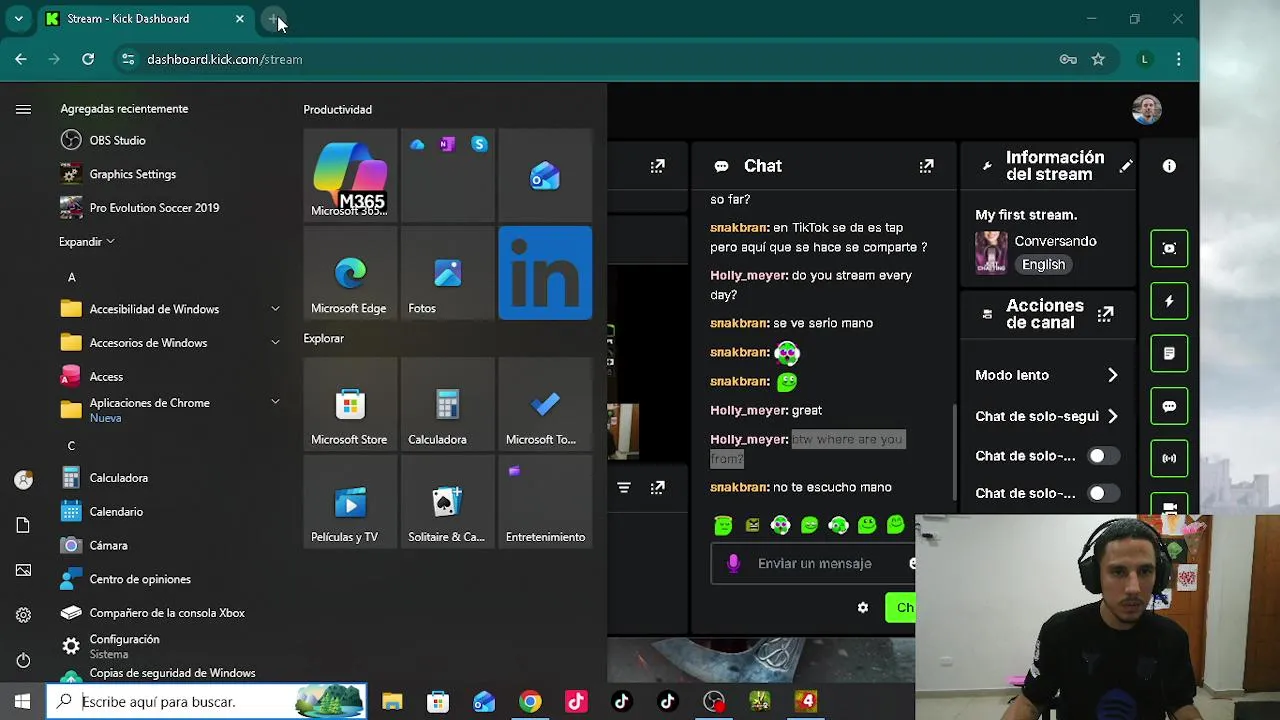Click the English language tag
Screen dimensions: 1280x720
click(1043, 265)
